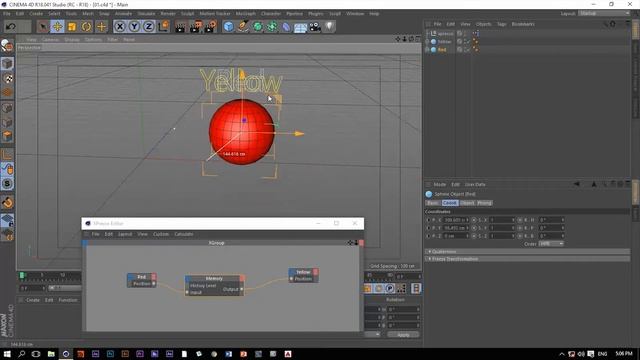Open Calculate menu in XPresso Editor
Image resolution: width=640 pixels, height=360 pixels.
(x=184, y=234)
